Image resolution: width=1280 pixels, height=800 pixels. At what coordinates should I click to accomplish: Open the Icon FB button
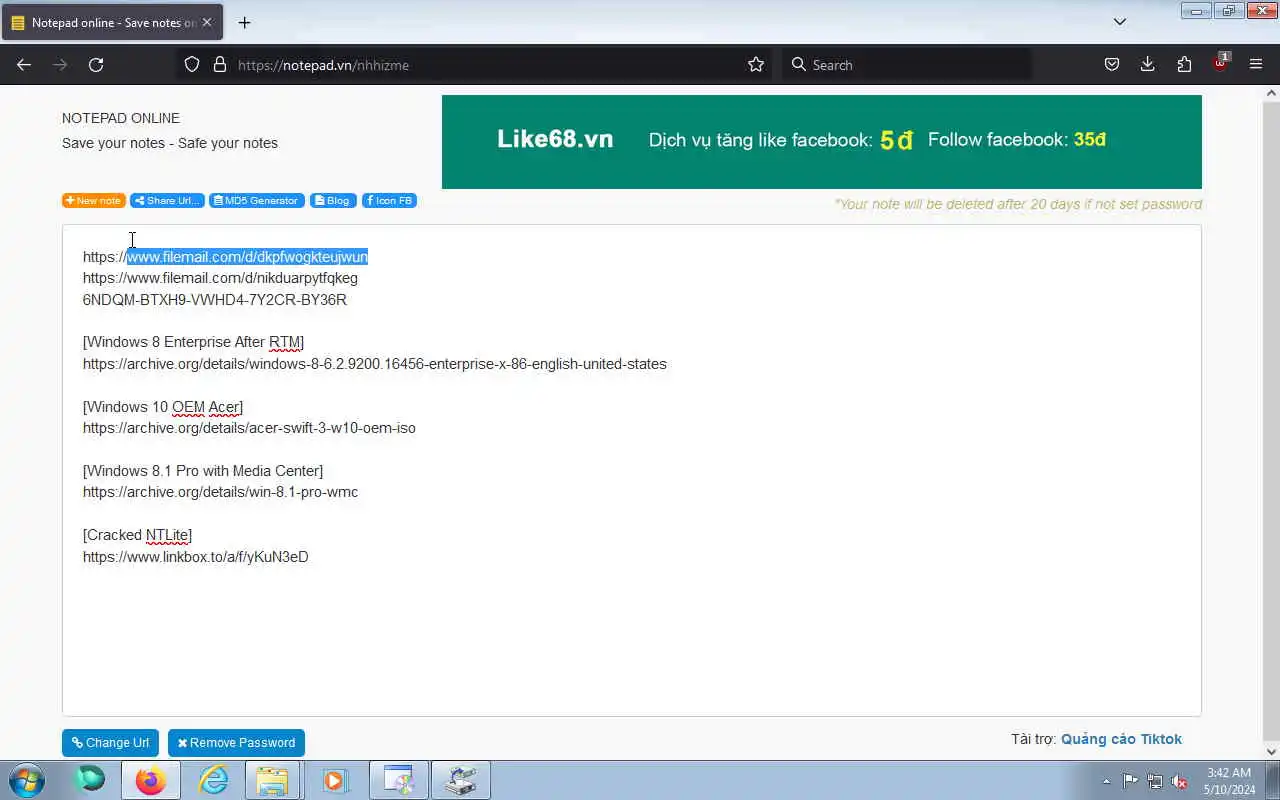point(389,200)
